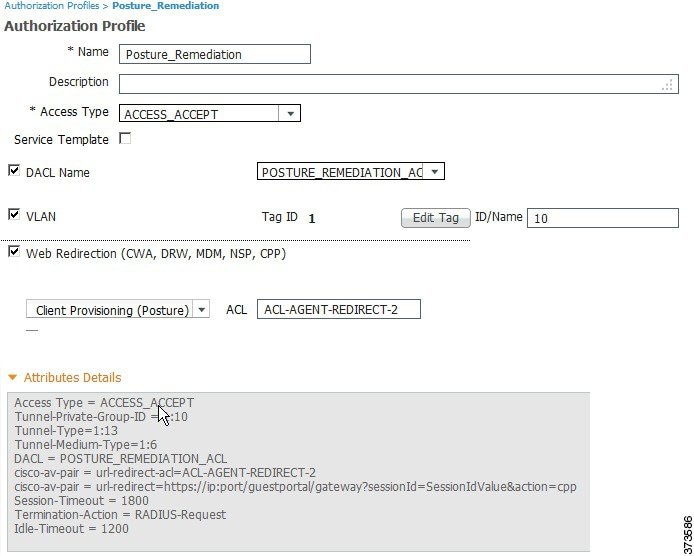Click the Name input field
The image size is (694, 556).
(x=215, y=54)
